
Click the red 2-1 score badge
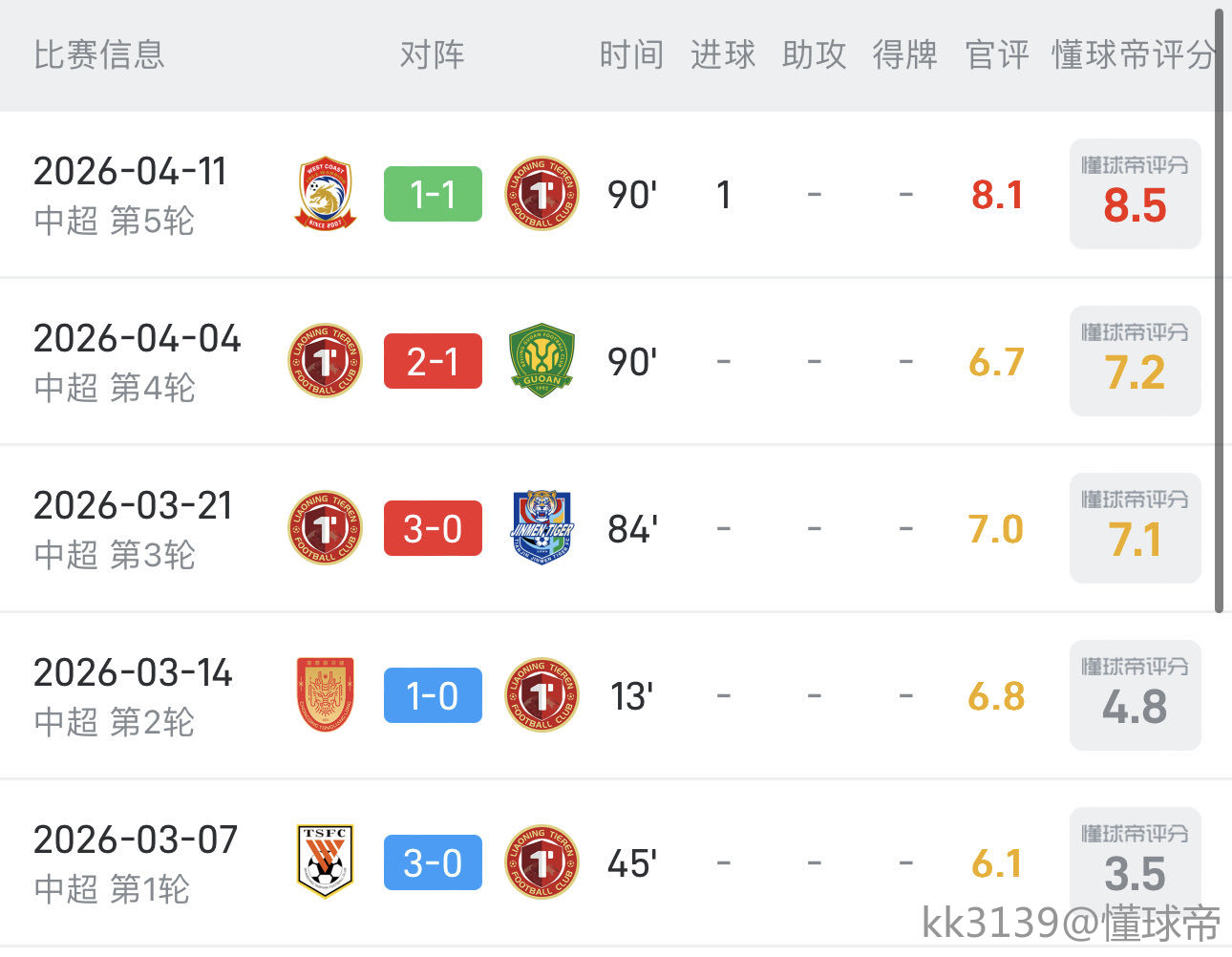coord(433,361)
